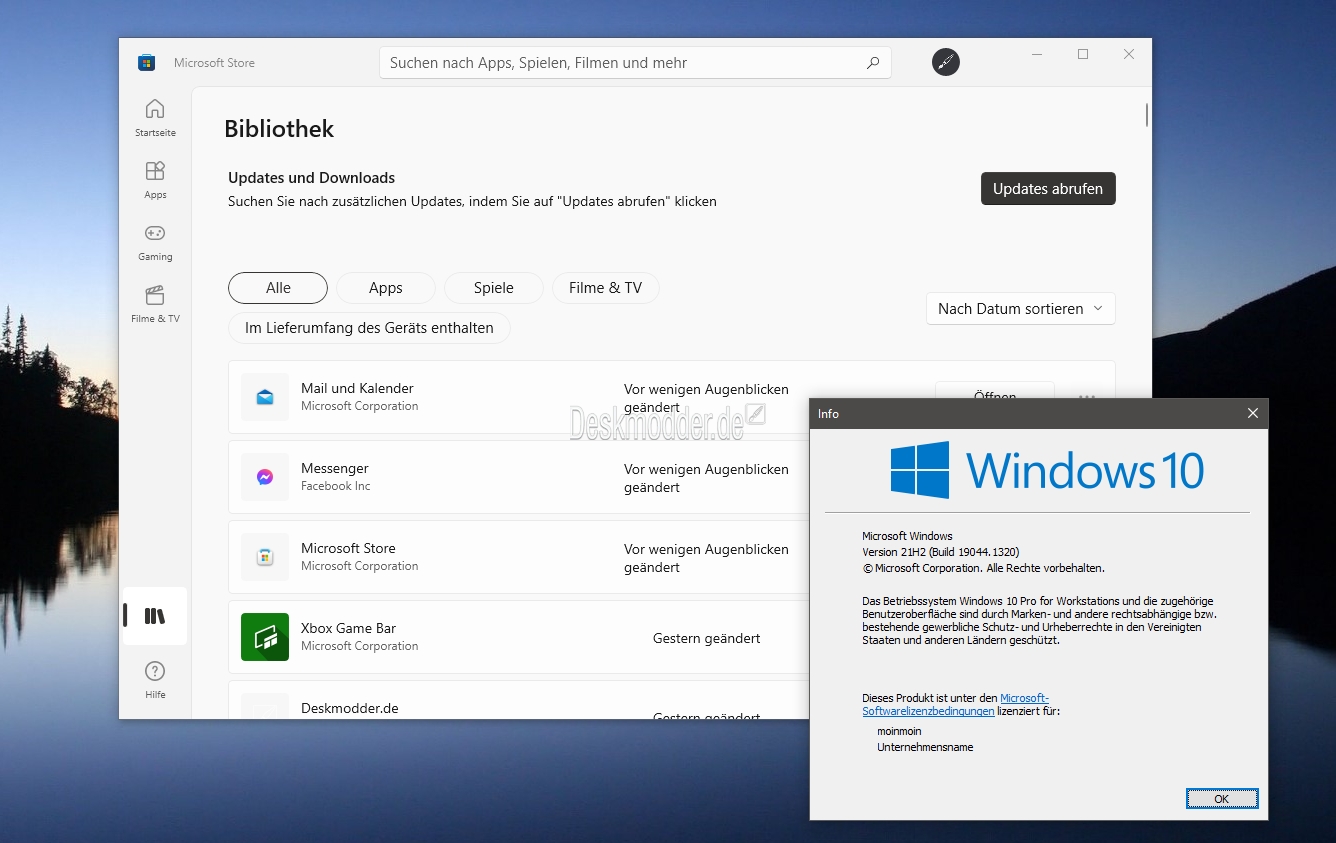
Task: Click Öffnen for Mail und Kalender
Action: pos(994,392)
